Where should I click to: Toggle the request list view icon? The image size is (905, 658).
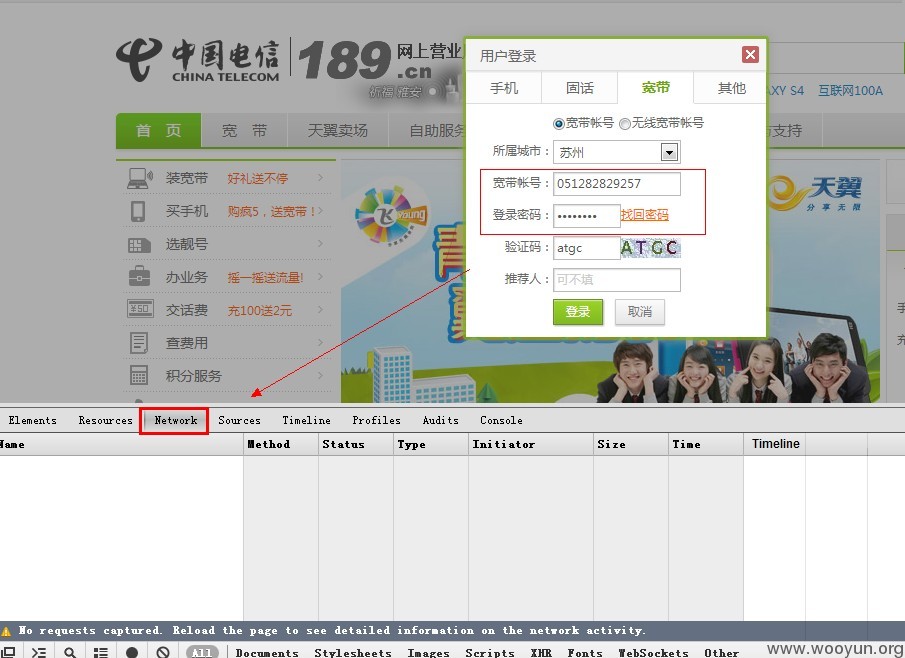100,652
